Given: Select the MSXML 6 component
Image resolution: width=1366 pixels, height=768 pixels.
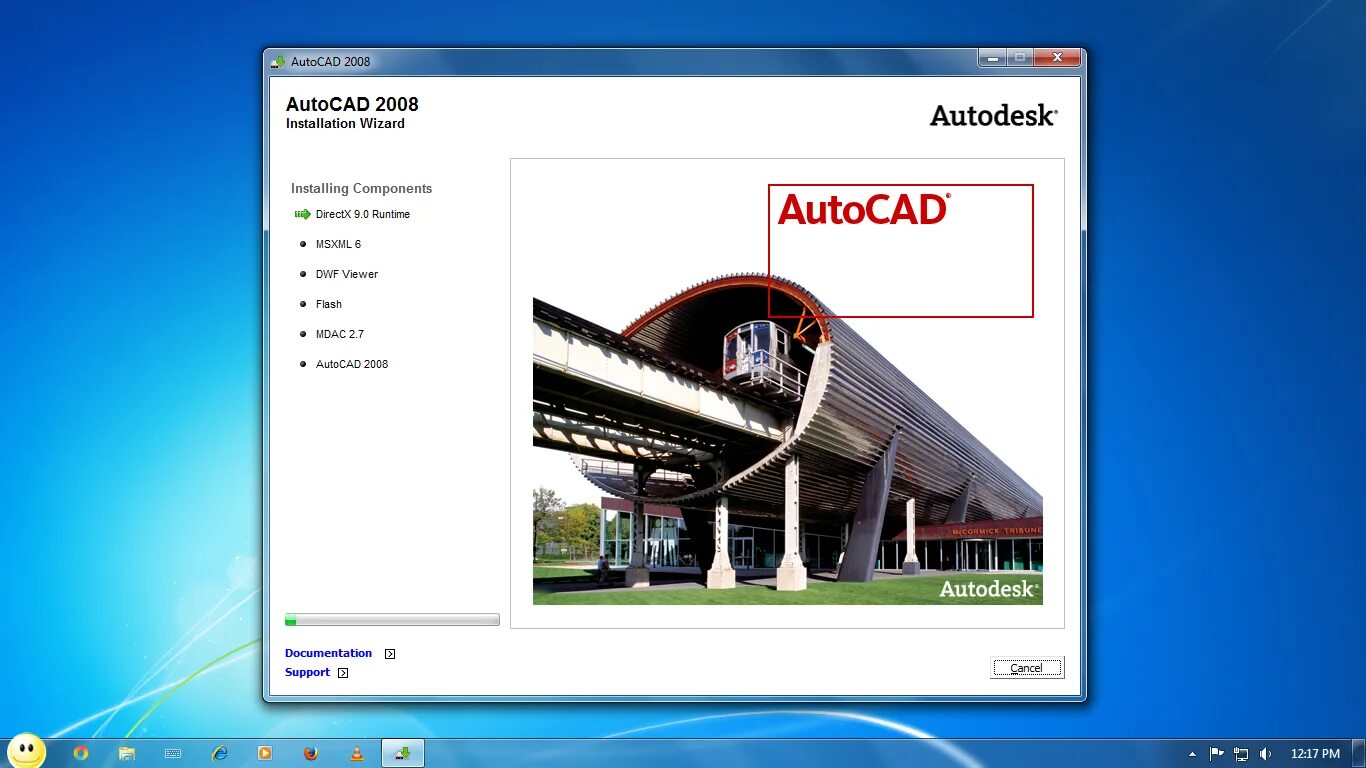Looking at the screenshot, I should pos(338,244).
